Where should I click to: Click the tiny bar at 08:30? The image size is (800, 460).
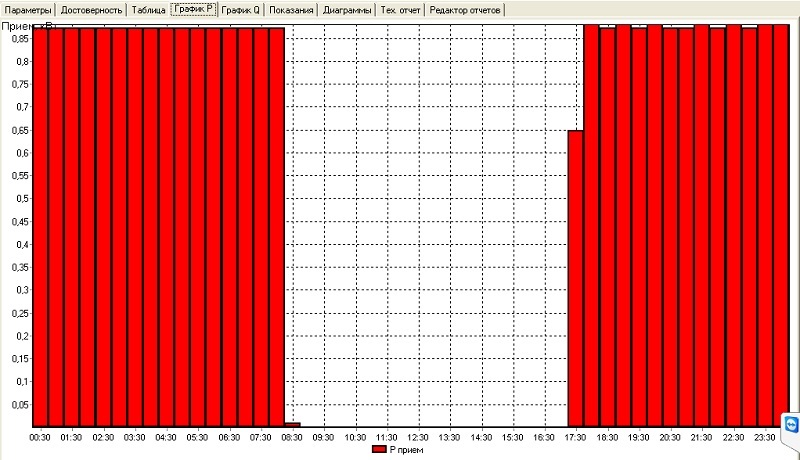coord(292,425)
